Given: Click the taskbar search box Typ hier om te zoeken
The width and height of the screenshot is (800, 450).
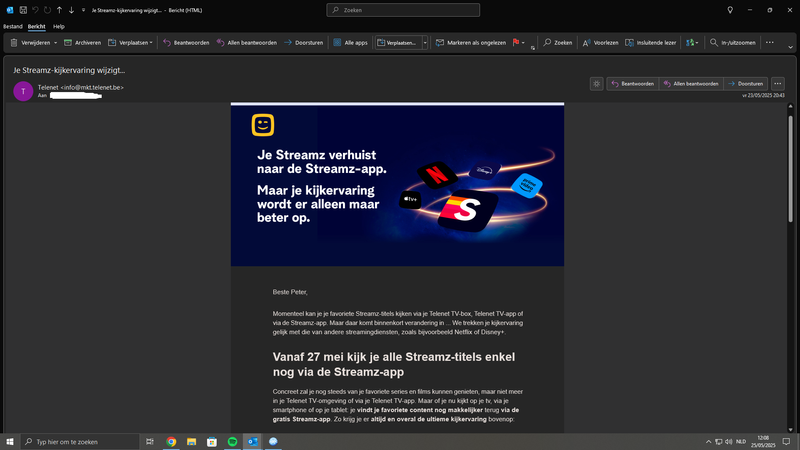Looking at the screenshot, I should 80,441.
